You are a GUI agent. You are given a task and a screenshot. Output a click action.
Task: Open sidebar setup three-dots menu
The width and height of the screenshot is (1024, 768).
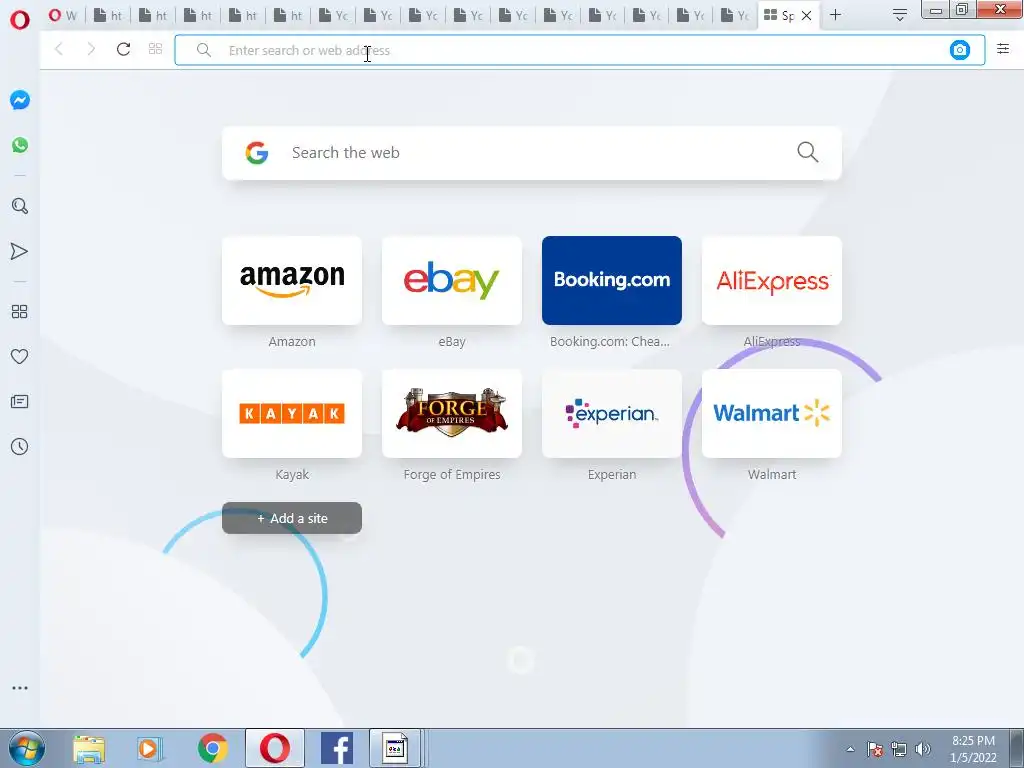tap(20, 688)
